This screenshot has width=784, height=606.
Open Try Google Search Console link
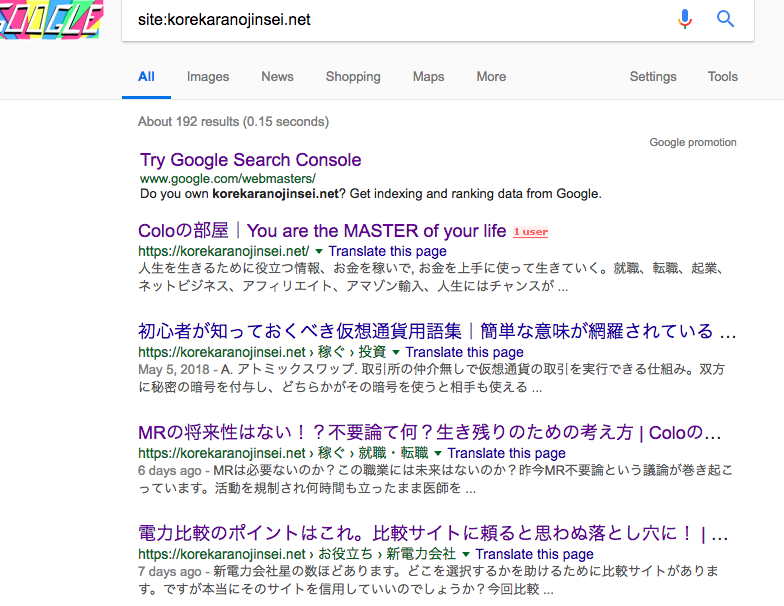(x=250, y=160)
